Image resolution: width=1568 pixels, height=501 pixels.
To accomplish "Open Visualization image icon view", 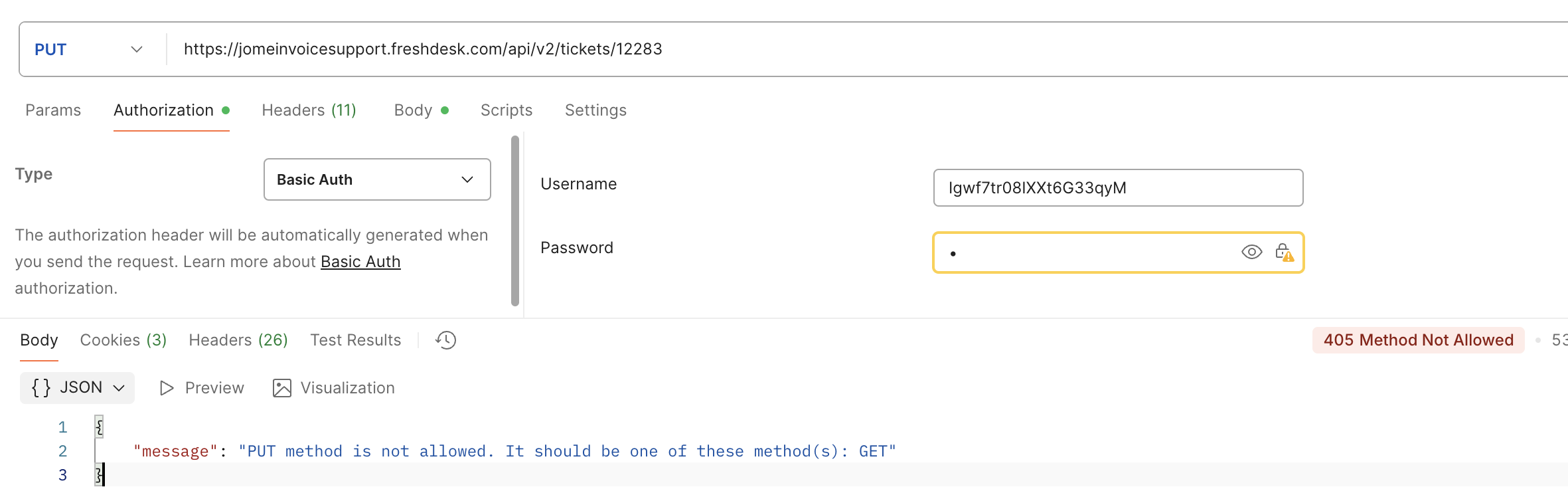I will pos(282,388).
